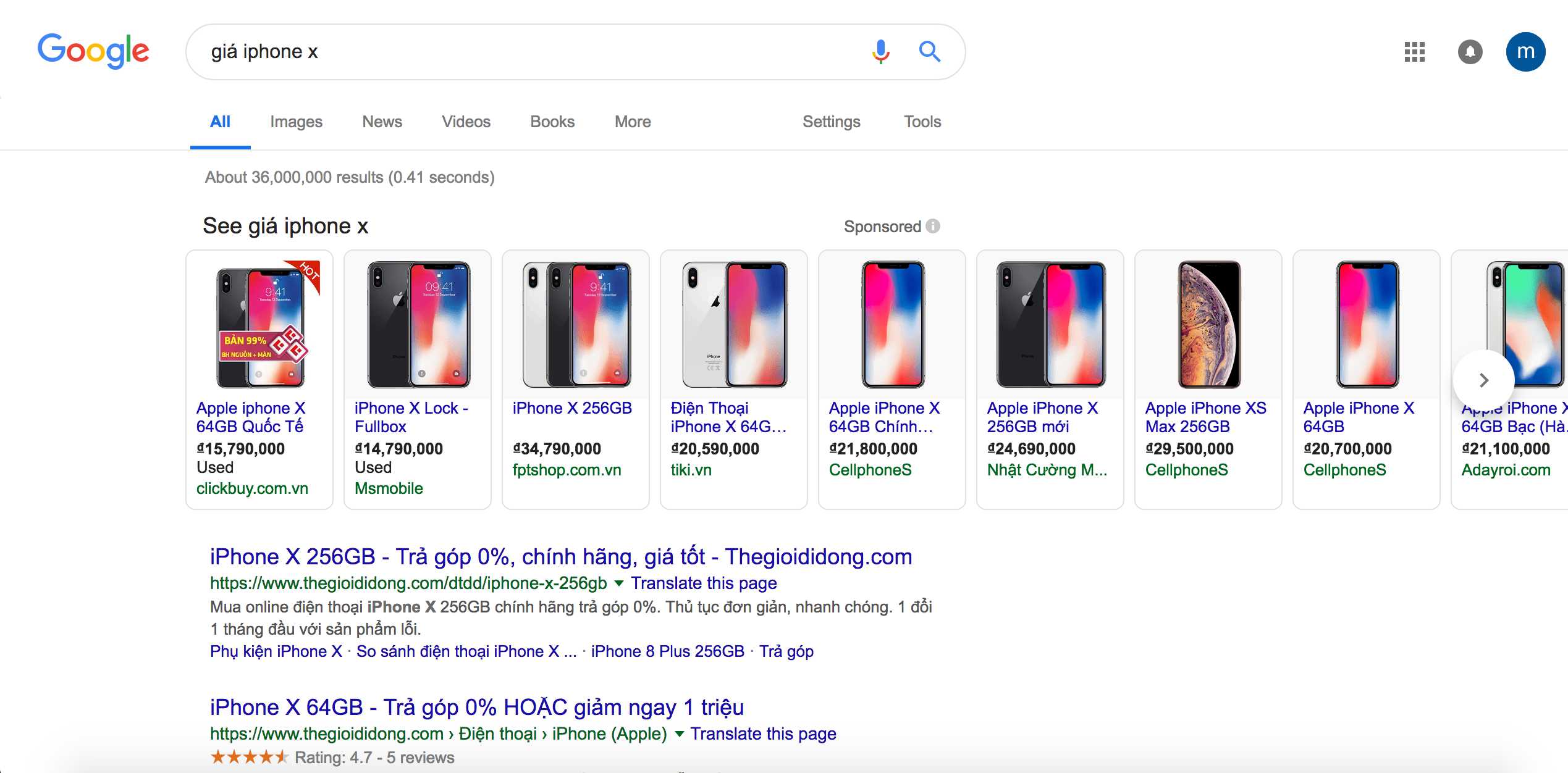The width and height of the screenshot is (1568, 773).
Task: Click the thegioididong.com/dtdd/iphone-x-256gb URL
Action: pos(408,583)
